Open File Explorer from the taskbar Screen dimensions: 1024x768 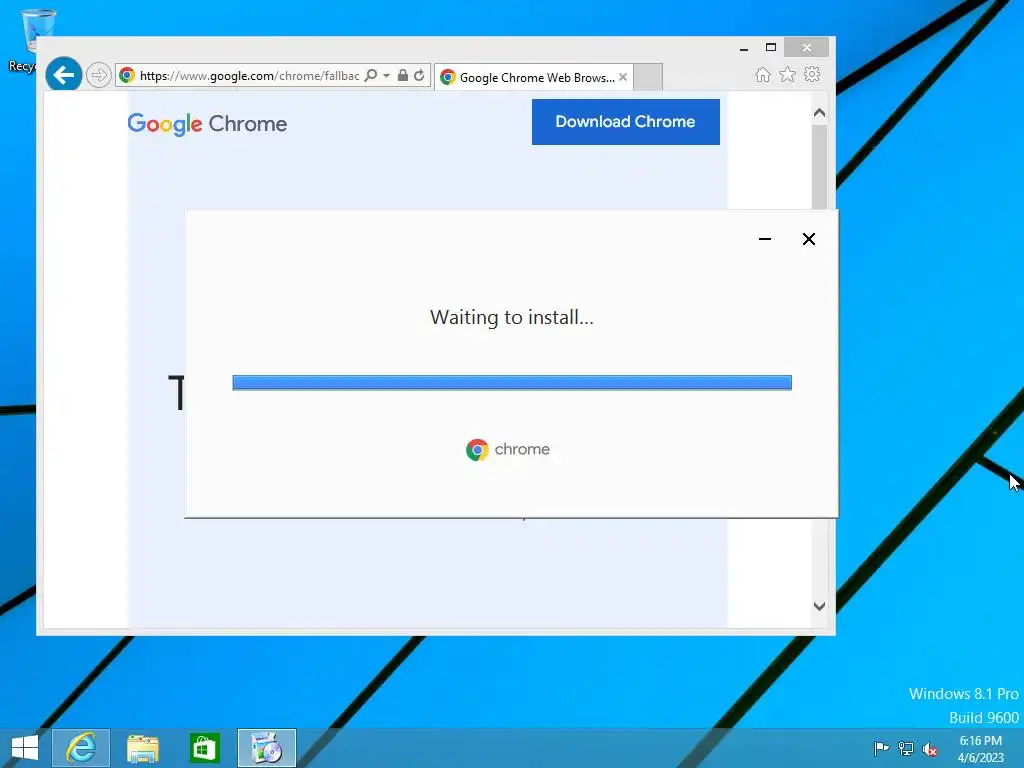tap(142, 748)
